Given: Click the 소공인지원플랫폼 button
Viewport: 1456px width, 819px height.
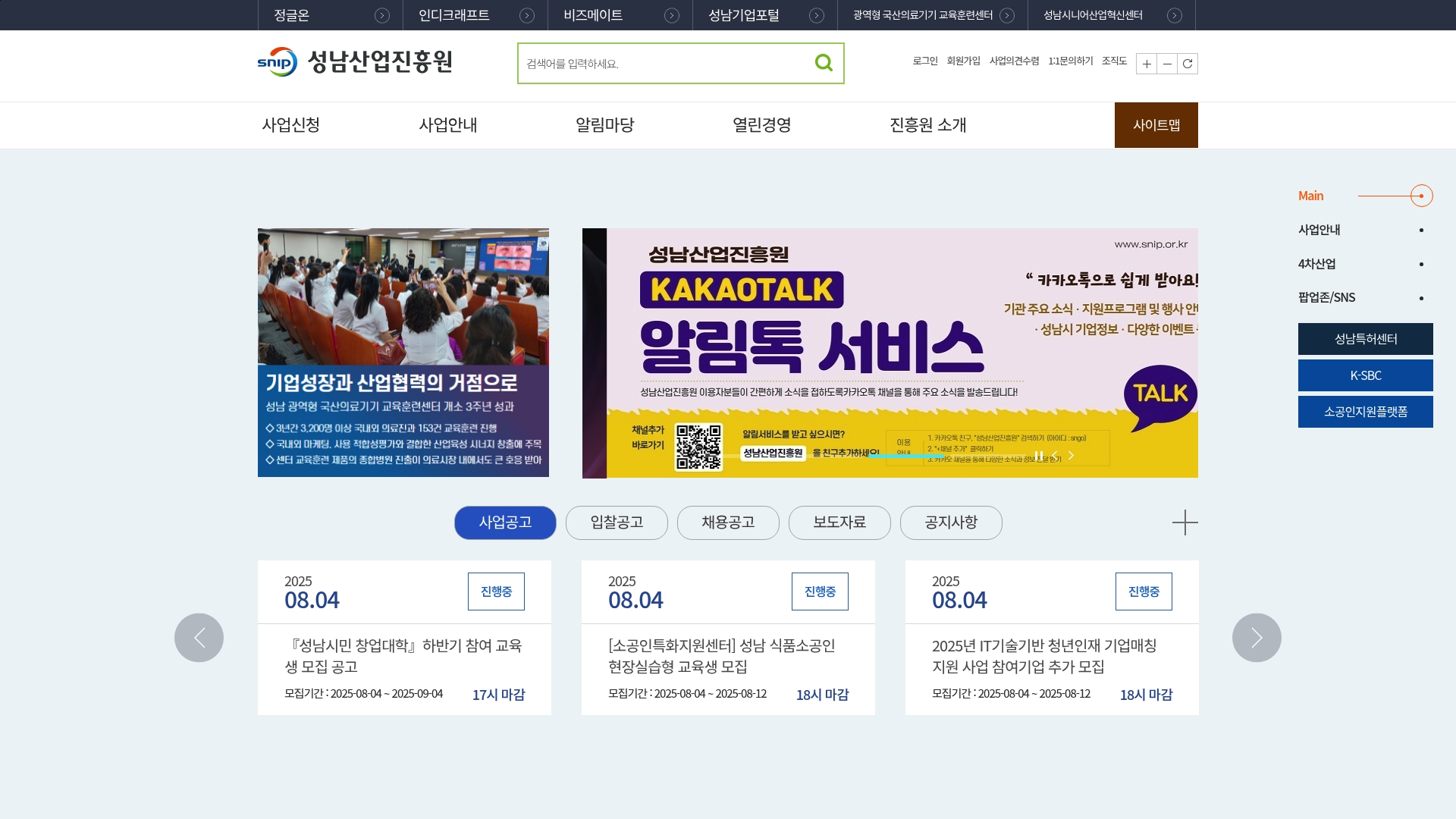Looking at the screenshot, I should [x=1366, y=412].
